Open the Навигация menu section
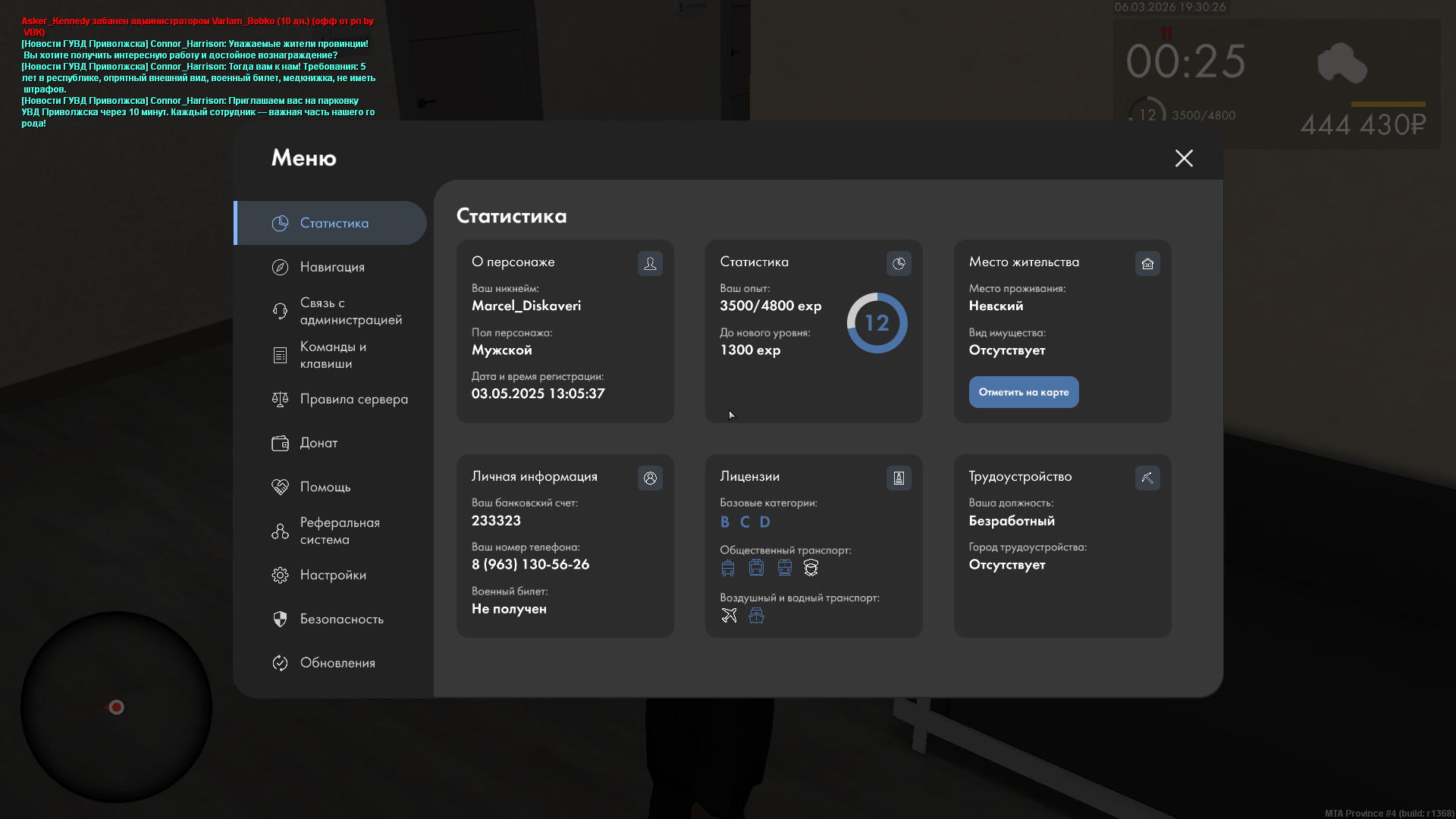 [x=331, y=267]
